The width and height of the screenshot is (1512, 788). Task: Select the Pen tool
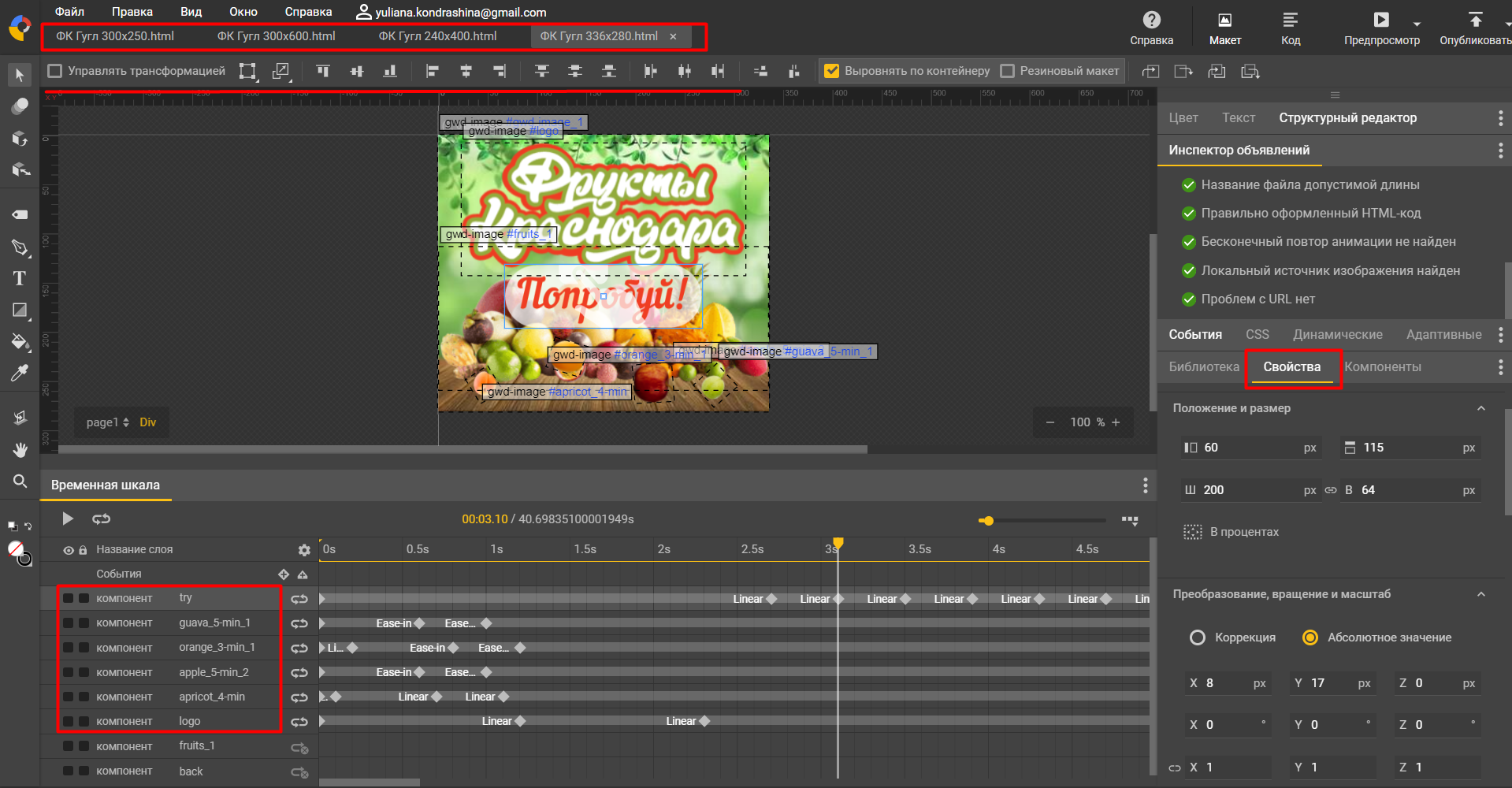point(20,247)
